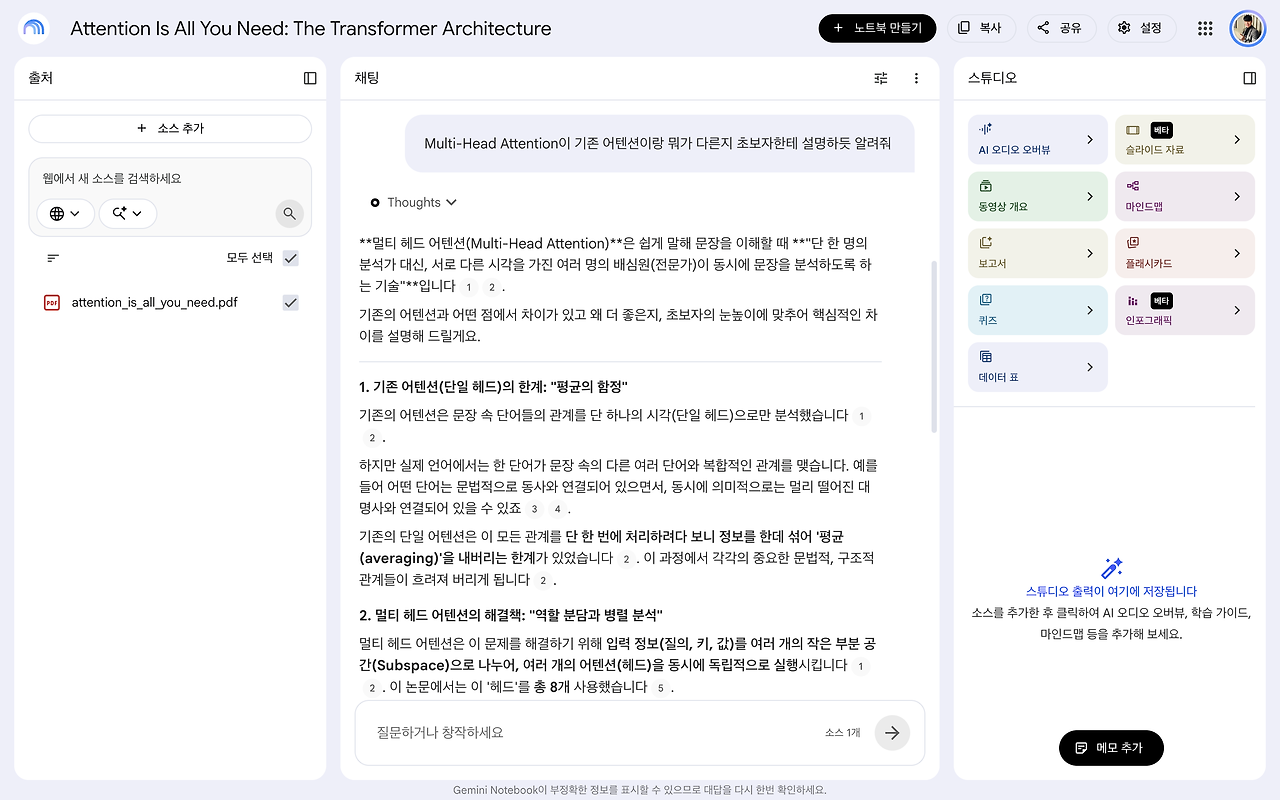Click the Notebook logo home icon

tap(33, 28)
